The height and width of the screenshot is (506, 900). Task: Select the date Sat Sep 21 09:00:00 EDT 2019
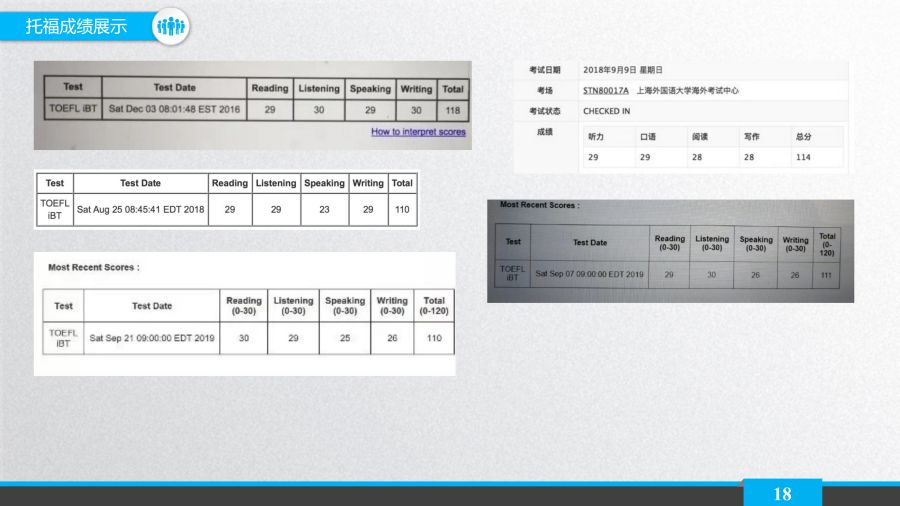click(152, 338)
